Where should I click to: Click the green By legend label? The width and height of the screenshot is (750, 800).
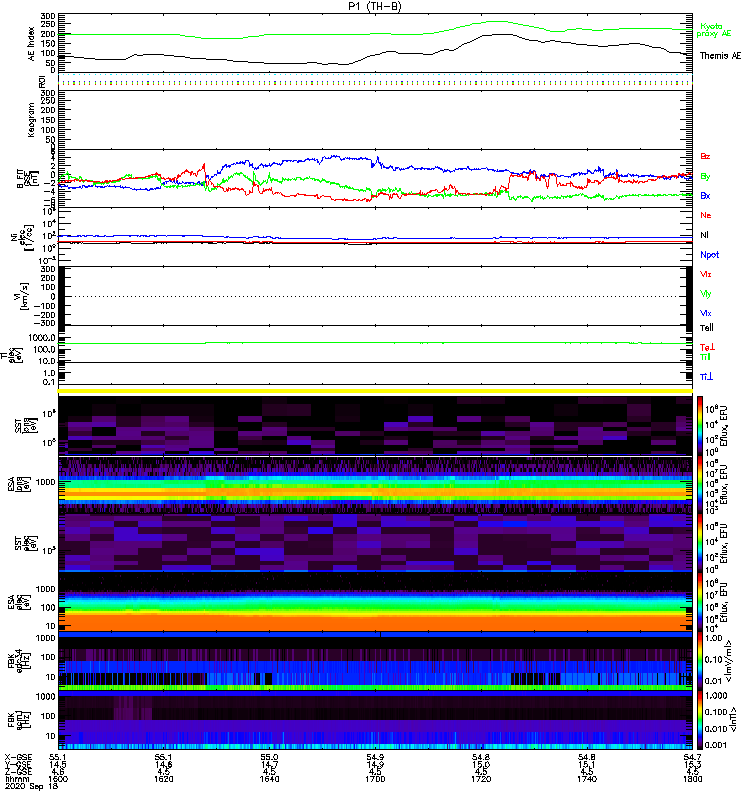click(x=705, y=176)
